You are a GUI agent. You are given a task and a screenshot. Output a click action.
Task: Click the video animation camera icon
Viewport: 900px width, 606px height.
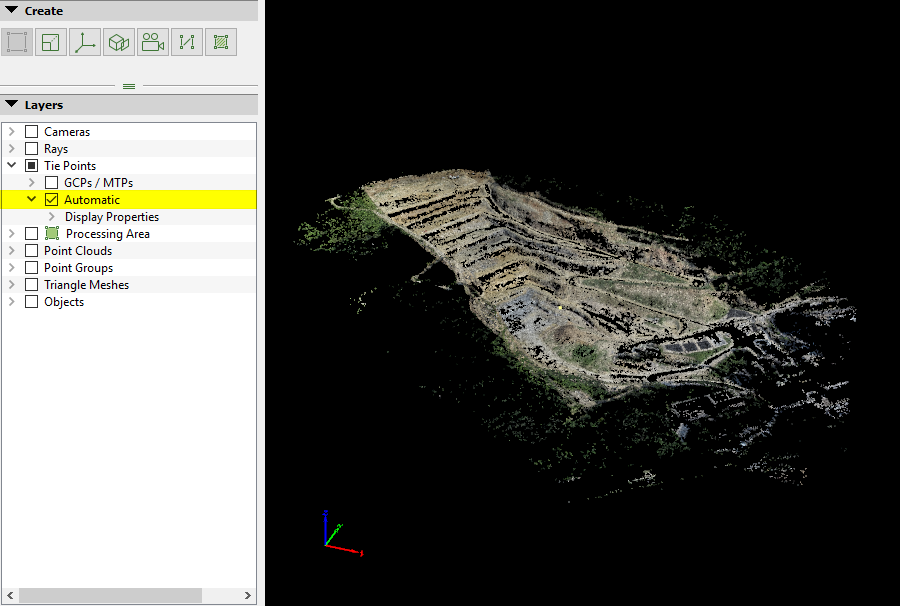(153, 42)
